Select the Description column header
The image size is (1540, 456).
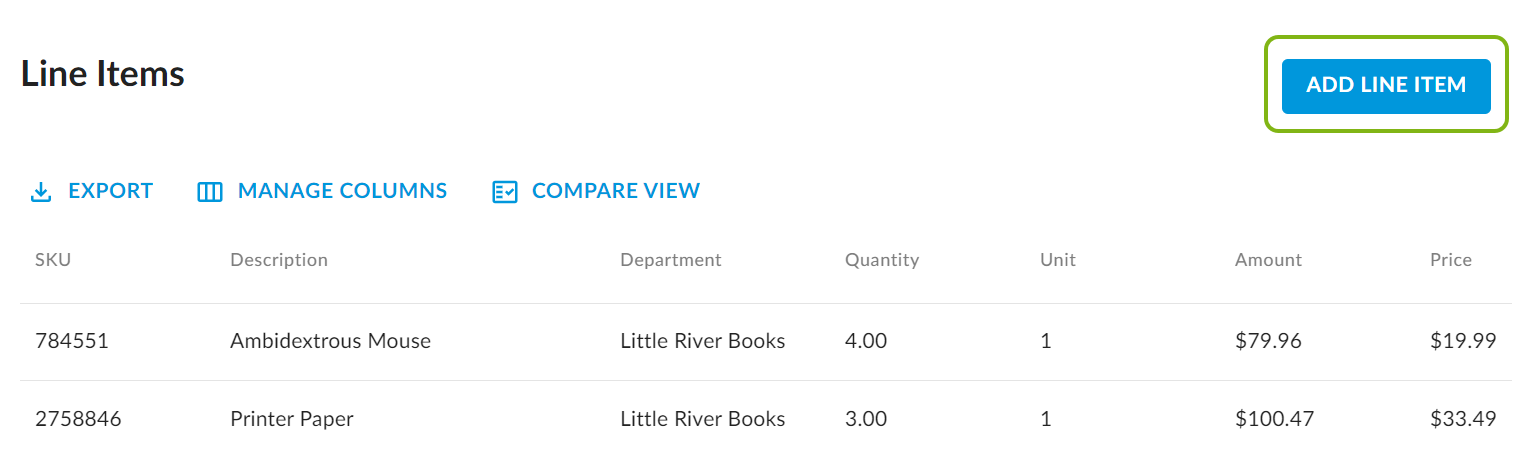click(279, 260)
